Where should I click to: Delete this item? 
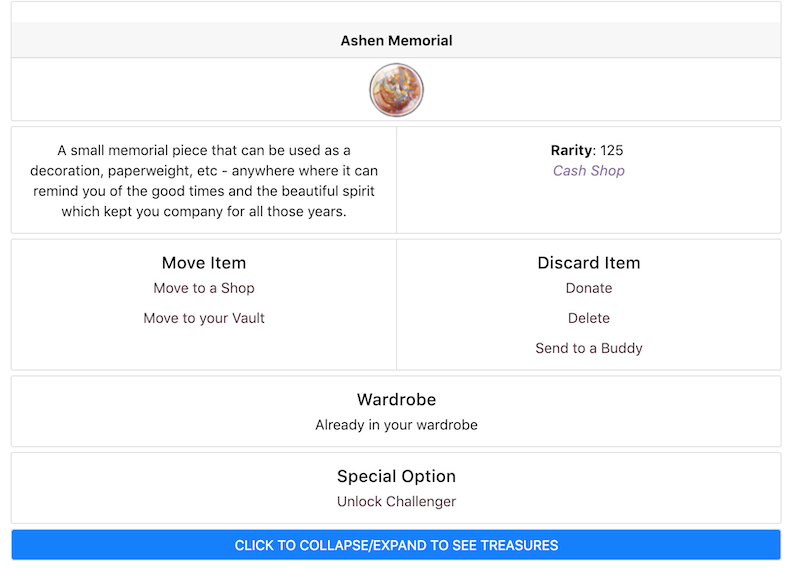588,318
